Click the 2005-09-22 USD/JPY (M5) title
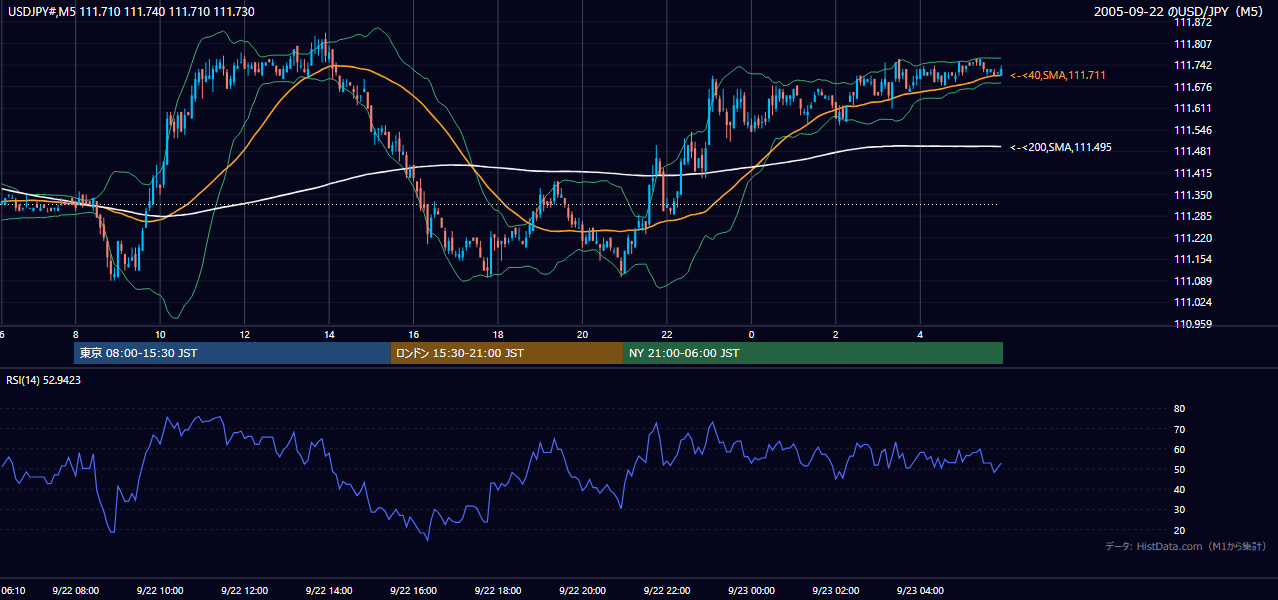Viewport: 1278px width, 600px height. click(x=1180, y=12)
